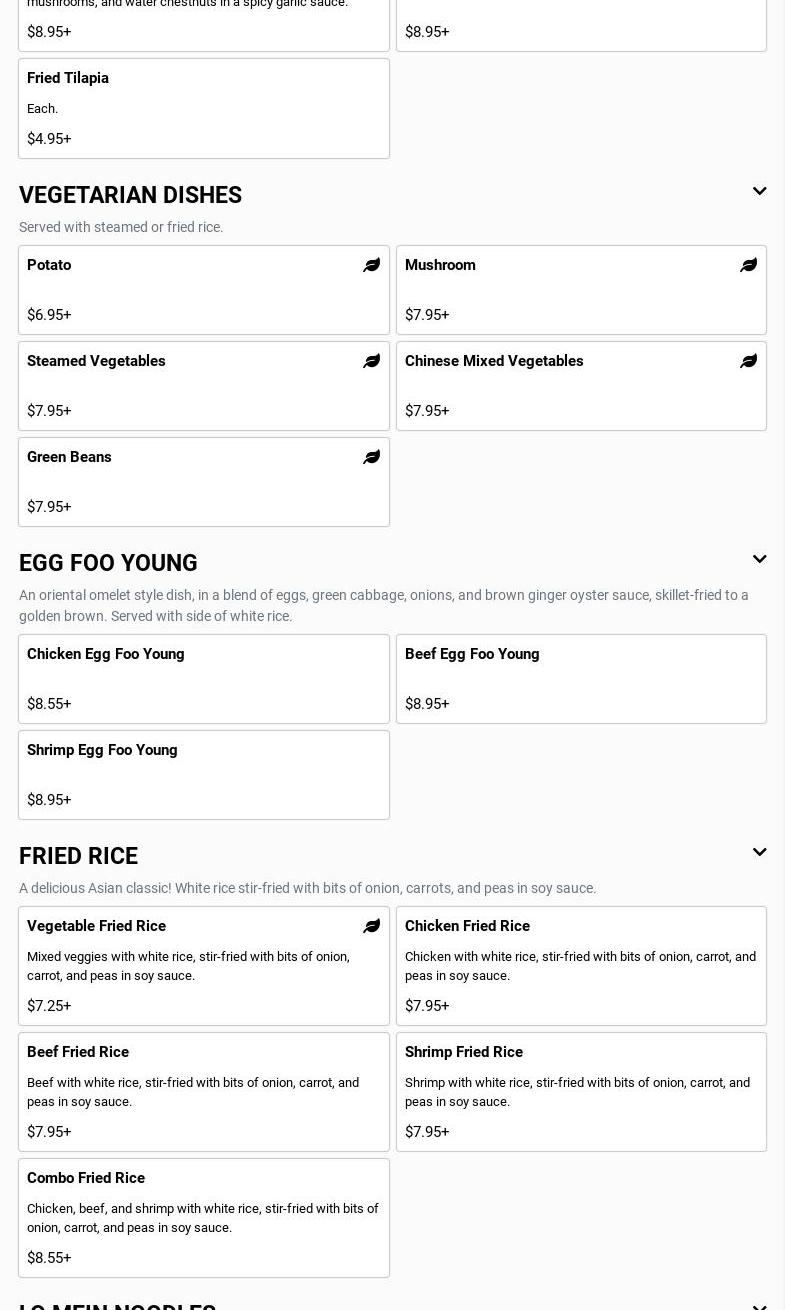The height and width of the screenshot is (1310, 785).
Task: Click the leaf icon on Potato
Action: click(371, 265)
